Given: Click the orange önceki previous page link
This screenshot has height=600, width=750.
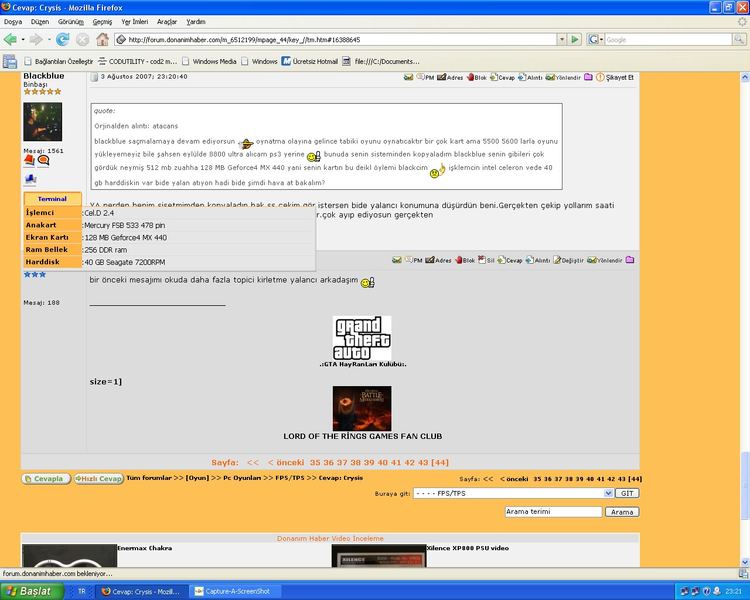Looking at the screenshot, I should [286, 463].
